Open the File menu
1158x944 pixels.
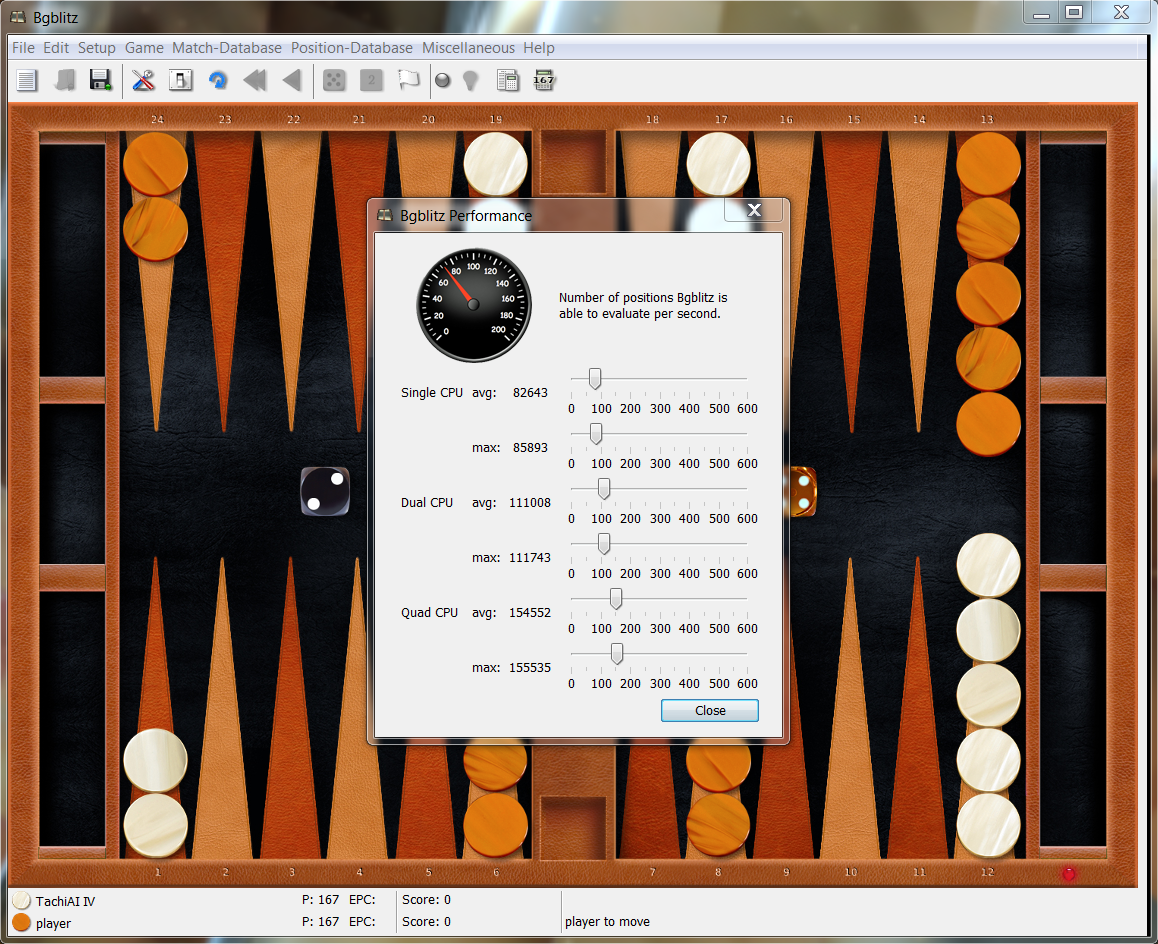pos(23,48)
